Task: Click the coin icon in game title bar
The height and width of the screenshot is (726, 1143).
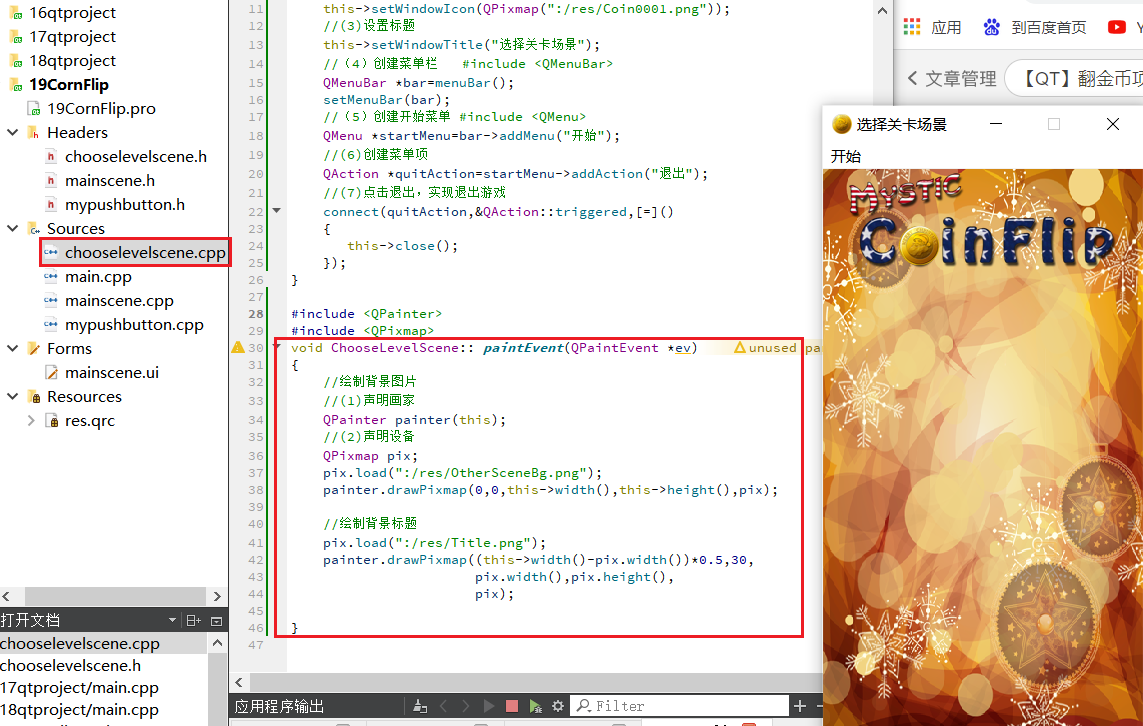Action: click(841, 124)
